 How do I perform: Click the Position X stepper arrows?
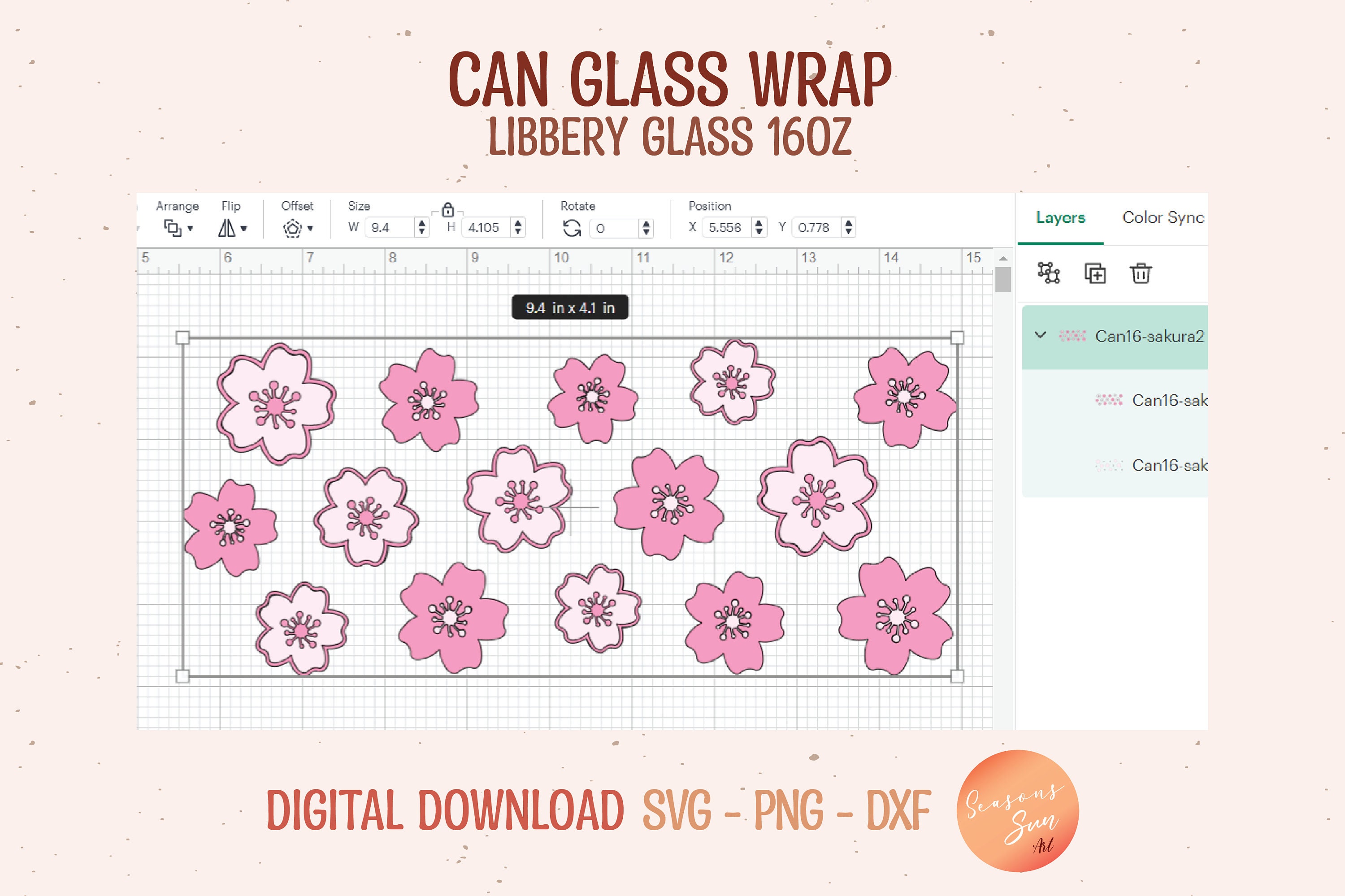click(x=759, y=227)
